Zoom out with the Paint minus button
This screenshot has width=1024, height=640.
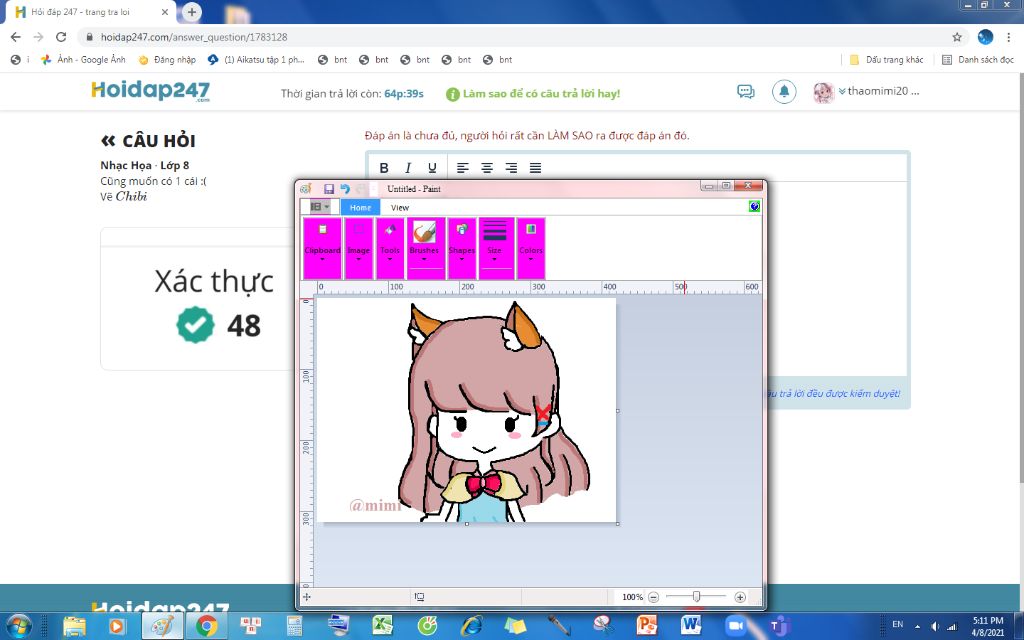click(654, 597)
